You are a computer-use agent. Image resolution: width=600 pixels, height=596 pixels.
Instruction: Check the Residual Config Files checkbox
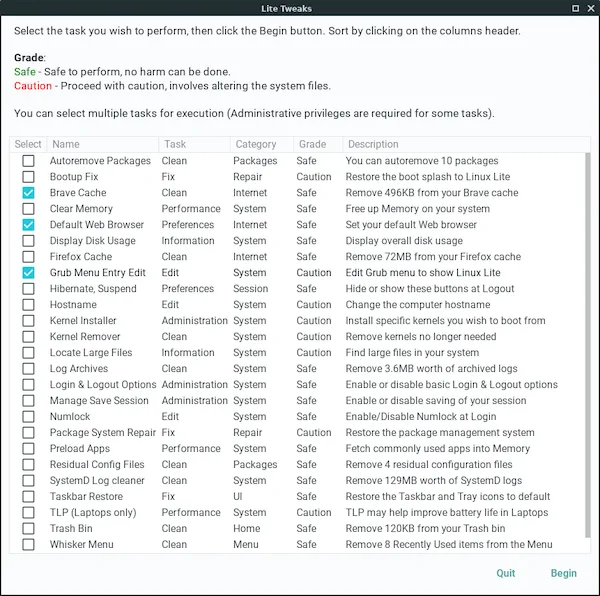(28, 464)
